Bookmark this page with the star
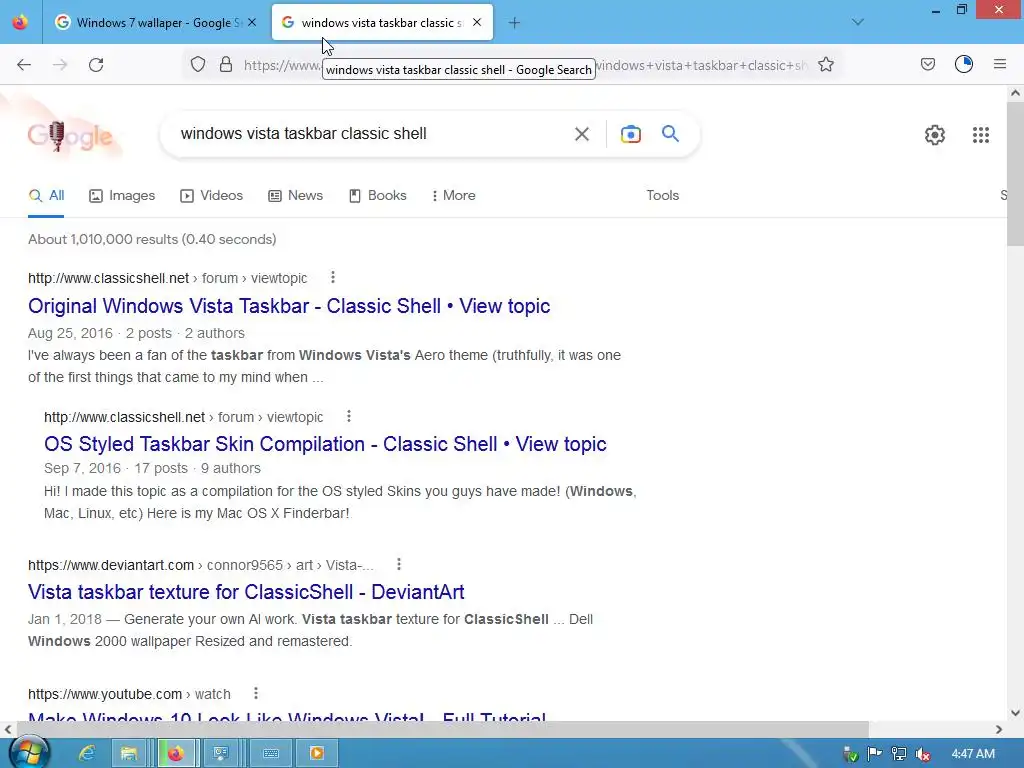 tap(825, 64)
